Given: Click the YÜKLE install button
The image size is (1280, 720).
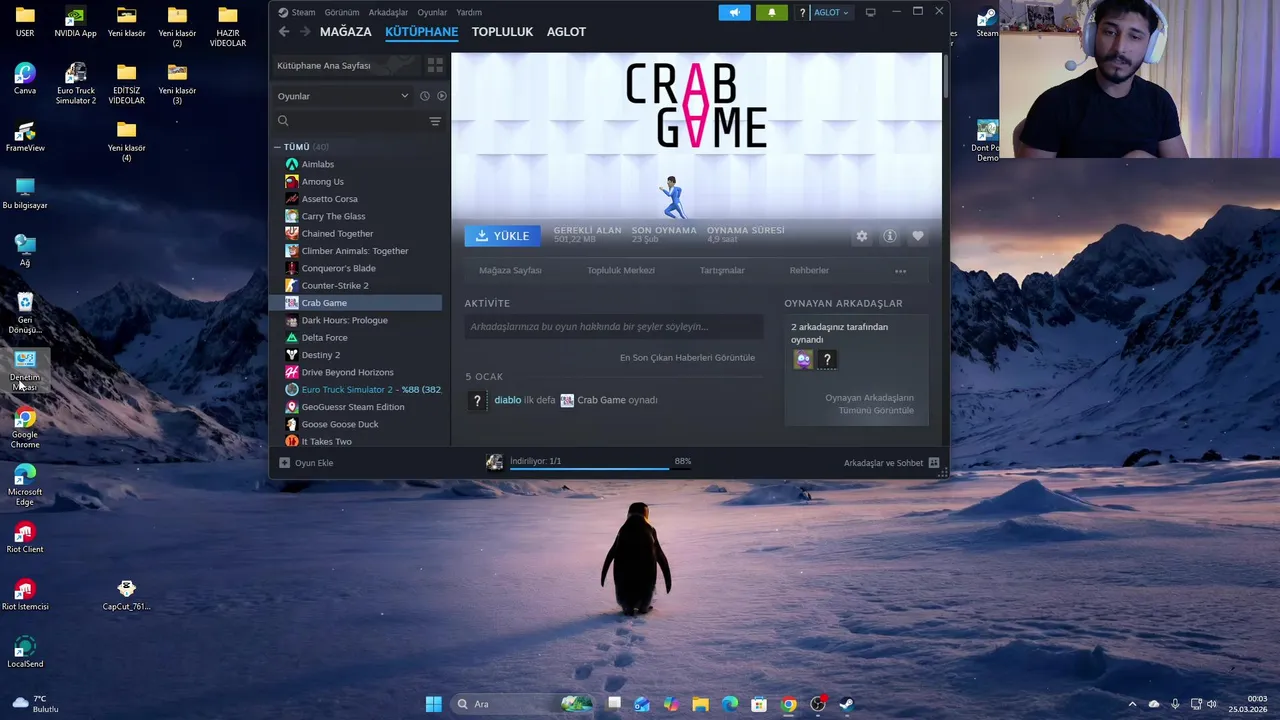Looking at the screenshot, I should click(502, 236).
